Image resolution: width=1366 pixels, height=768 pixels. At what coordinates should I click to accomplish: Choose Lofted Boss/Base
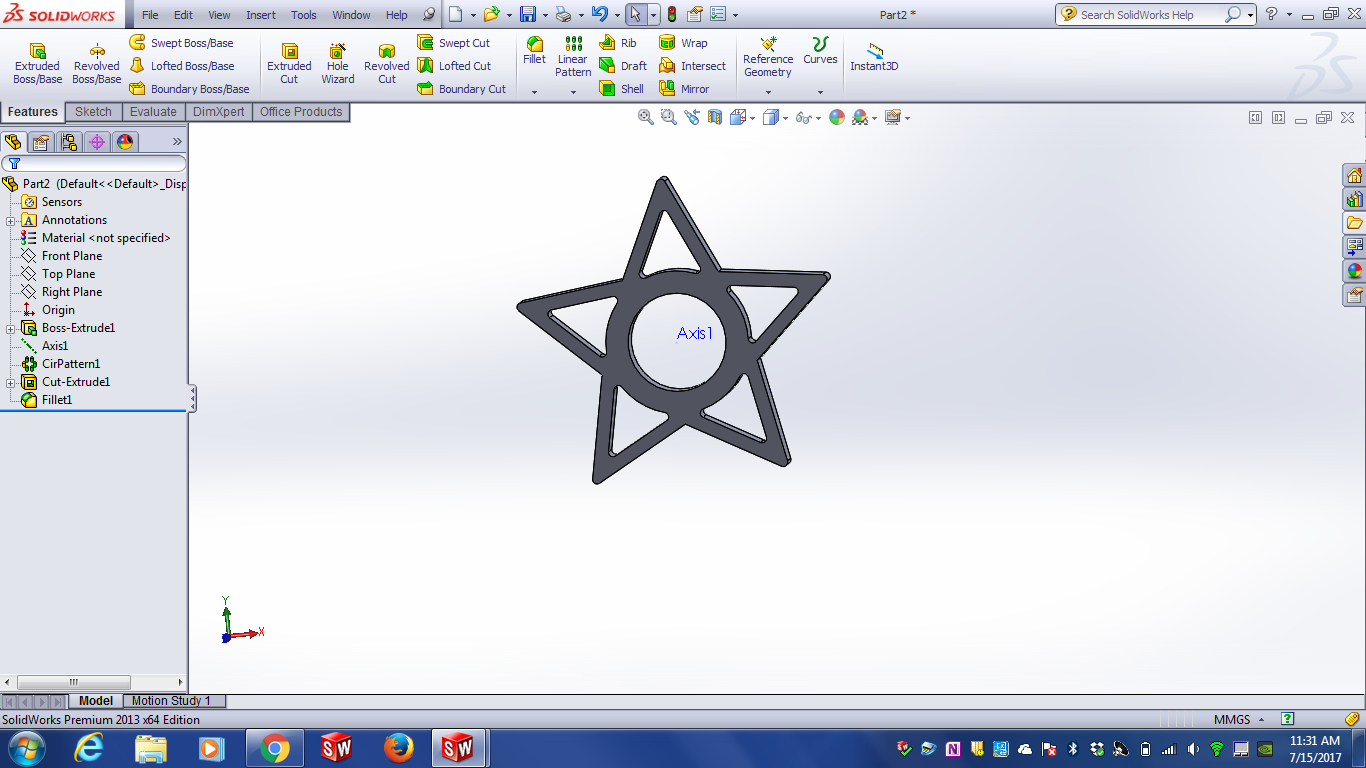(182, 66)
